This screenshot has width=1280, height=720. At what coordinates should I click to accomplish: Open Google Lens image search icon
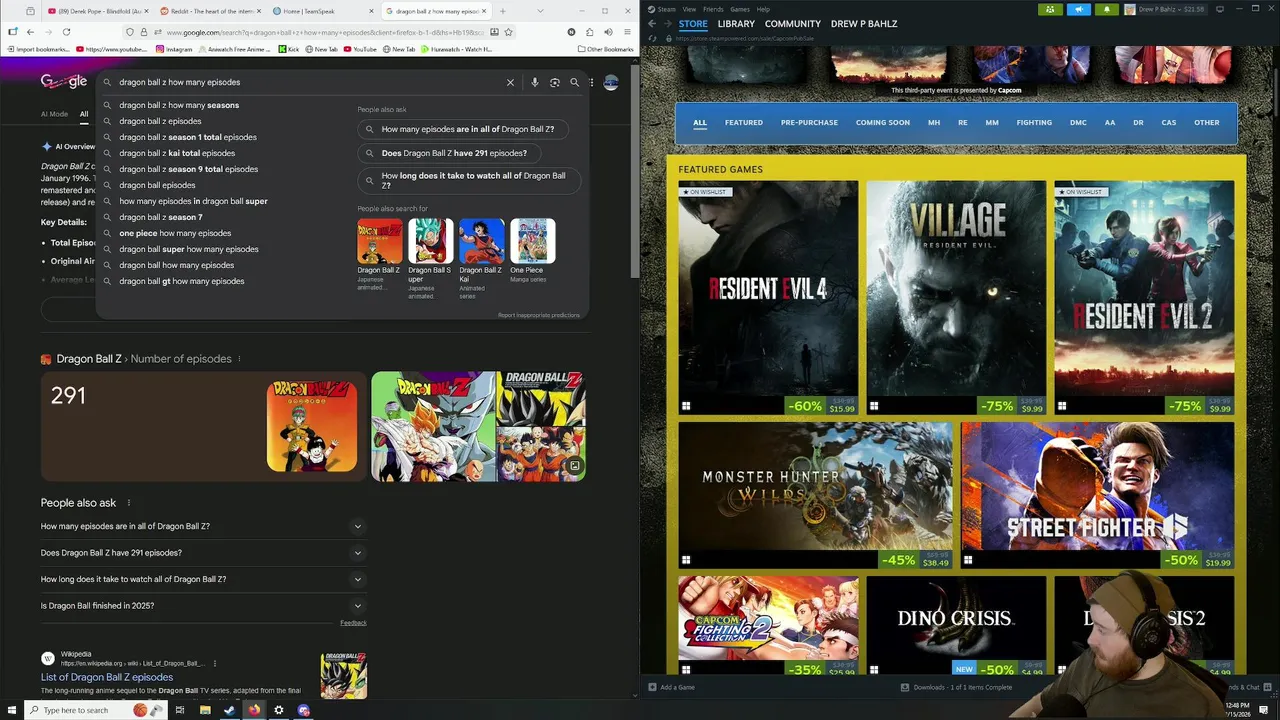pyautogui.click(x=555, y=82)
